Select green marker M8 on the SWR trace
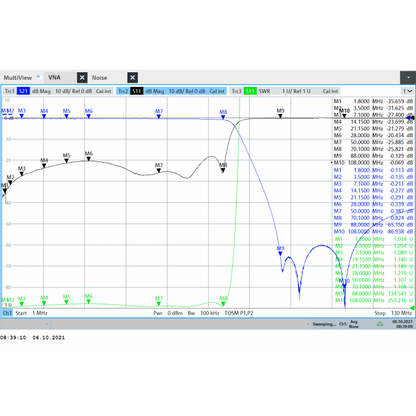The height and width of the screenshot is (416, 416). [x=223, y=301]
